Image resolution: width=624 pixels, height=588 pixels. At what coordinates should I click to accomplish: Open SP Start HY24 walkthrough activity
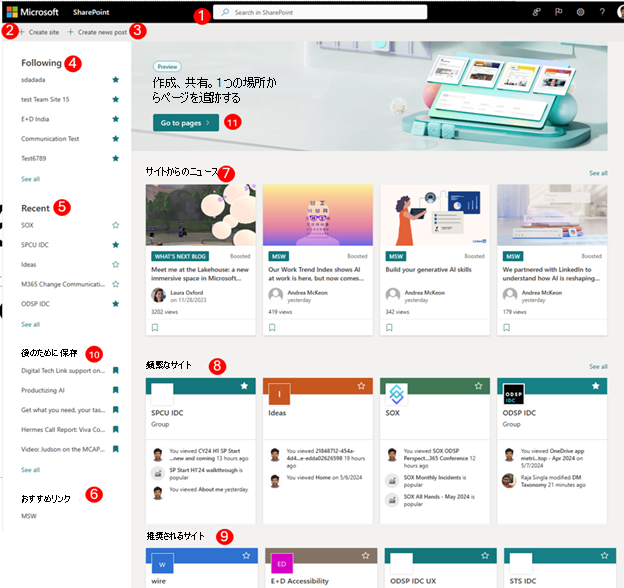(206, 474)
